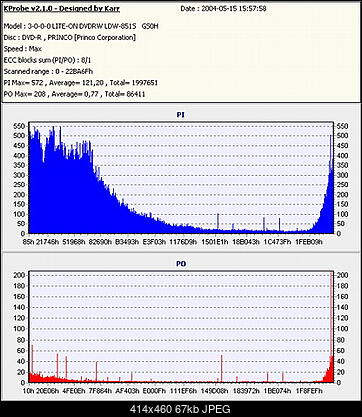The image size is (362, 417).
Task: Select the 'PI Max= 572' statistics line
Action: [81, 82]
